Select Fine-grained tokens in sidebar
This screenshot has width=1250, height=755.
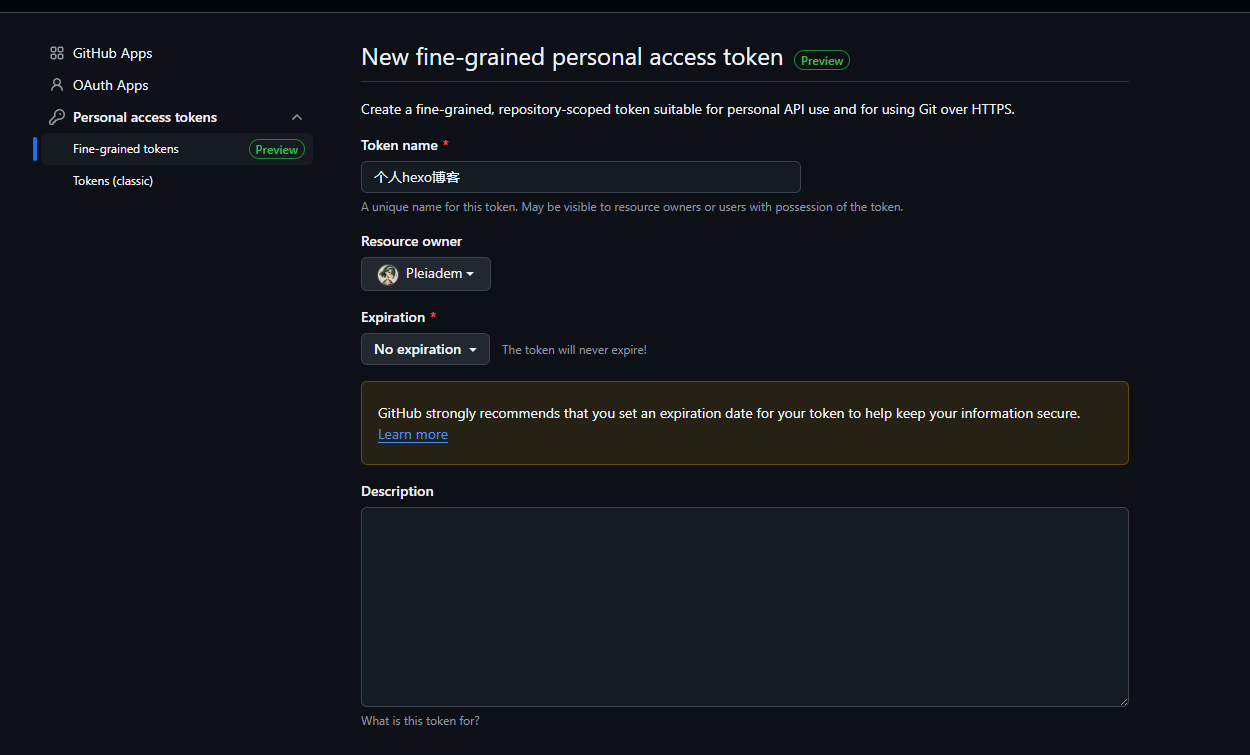[126, 149]
